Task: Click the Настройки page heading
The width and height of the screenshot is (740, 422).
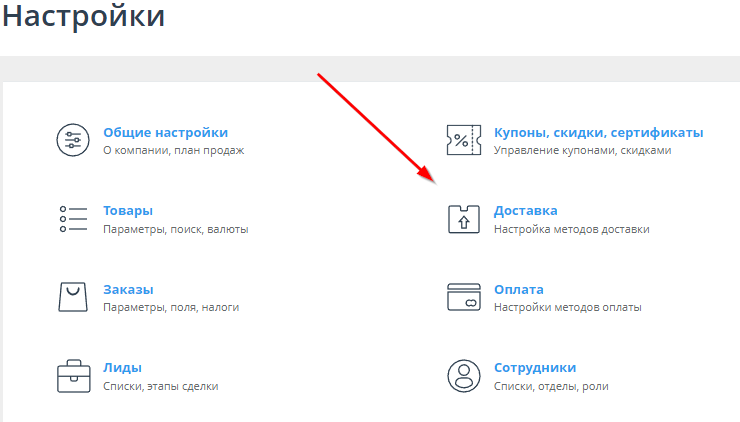Action: pyautogui.click(x=83, y=17)
